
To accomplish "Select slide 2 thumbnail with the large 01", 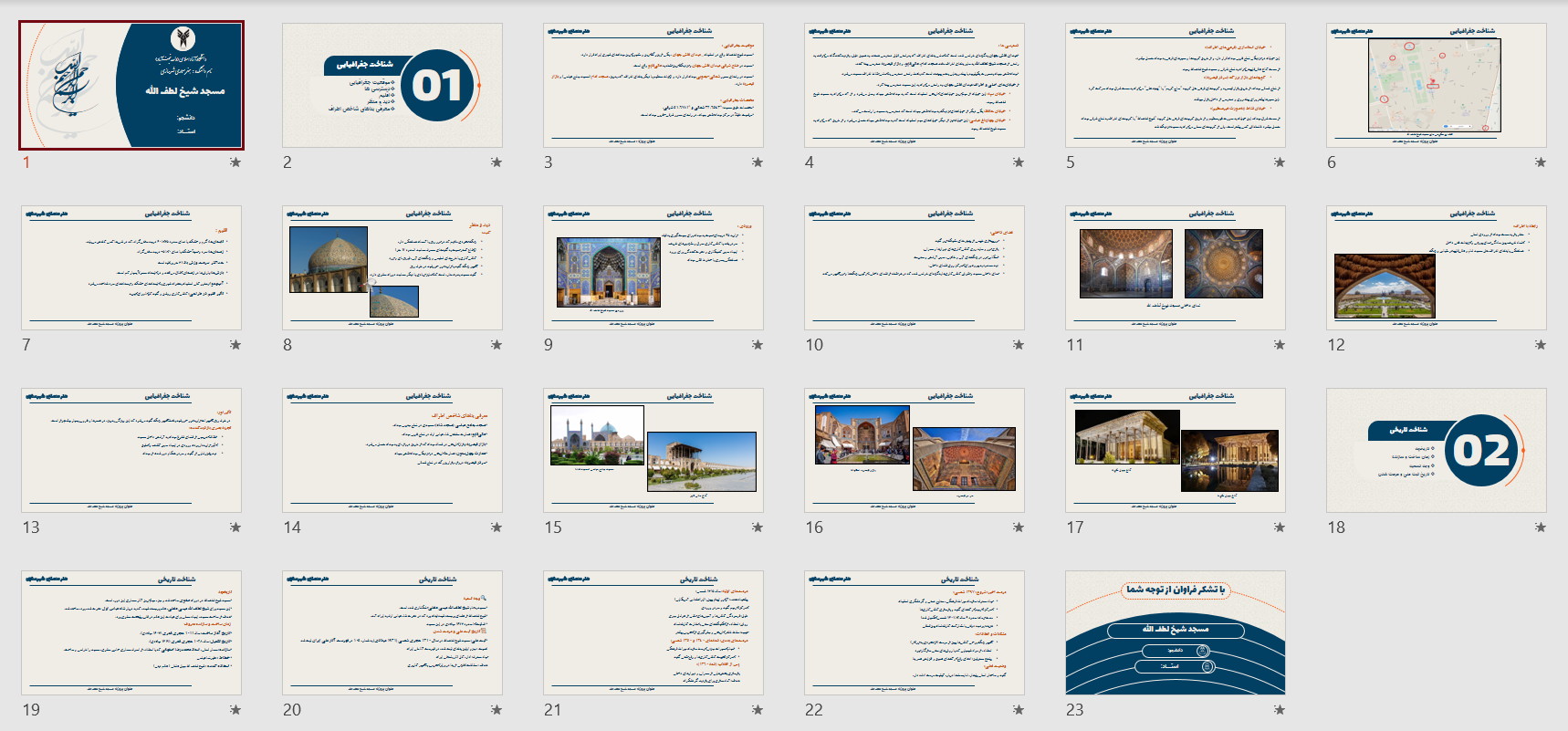I will 392,85.
